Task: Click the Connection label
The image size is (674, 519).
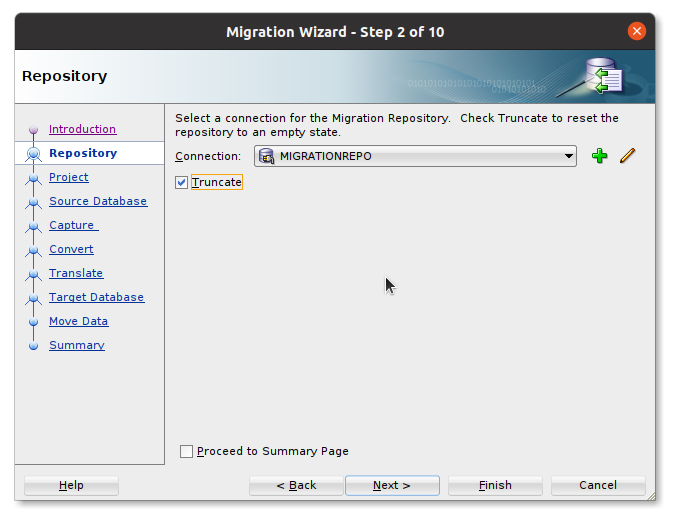Action: (x=208, y=156)
